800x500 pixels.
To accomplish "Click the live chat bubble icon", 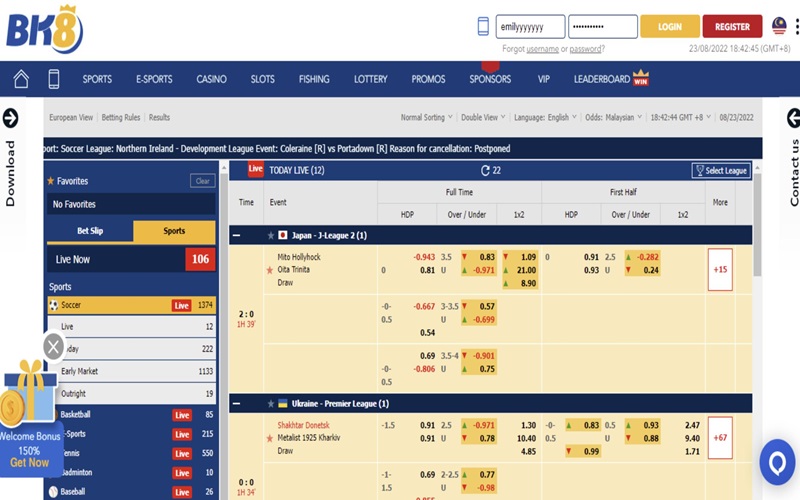I will coord(776,462).
